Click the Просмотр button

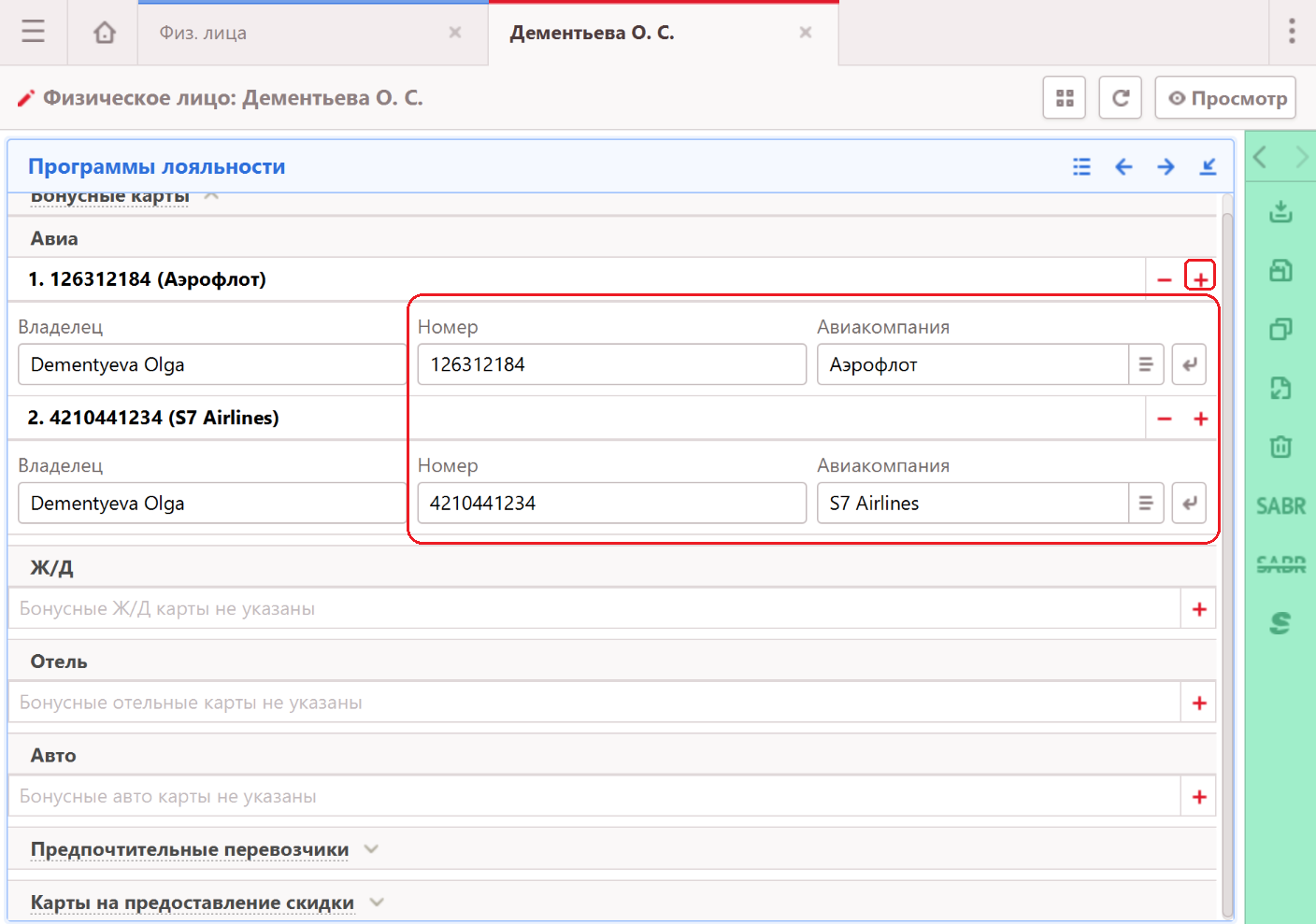tap(1225, 98)
